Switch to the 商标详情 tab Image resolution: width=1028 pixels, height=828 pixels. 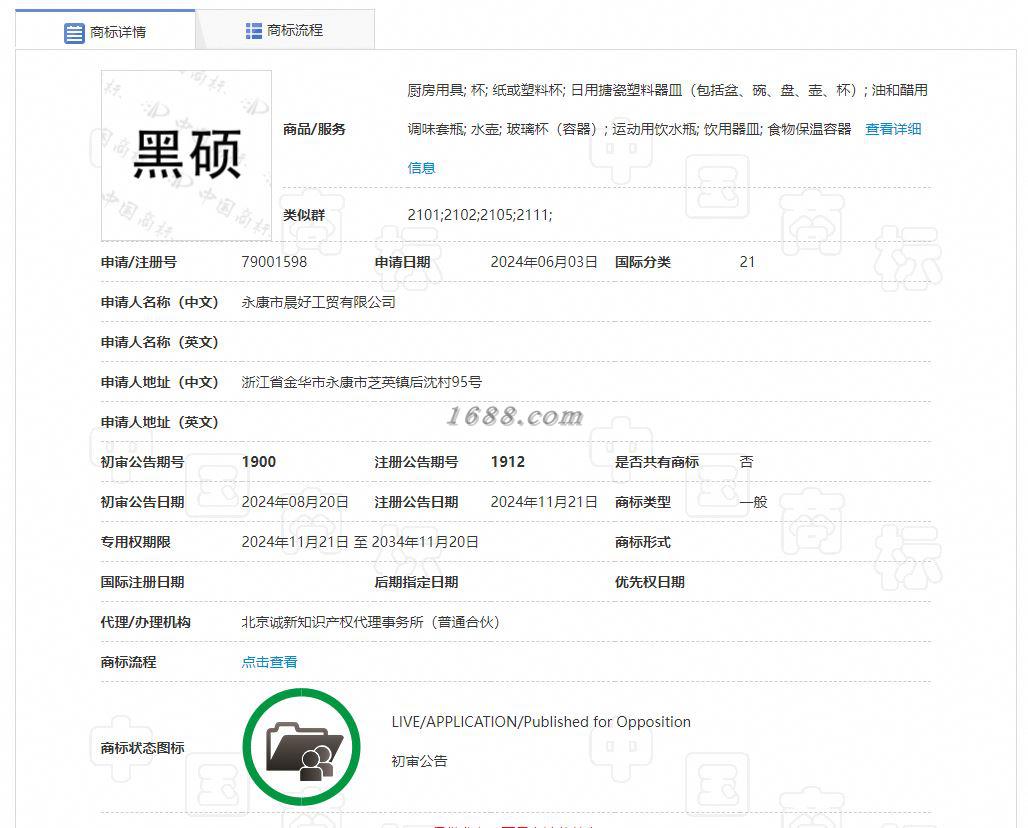pyautogui.click(x=105, y=30)
